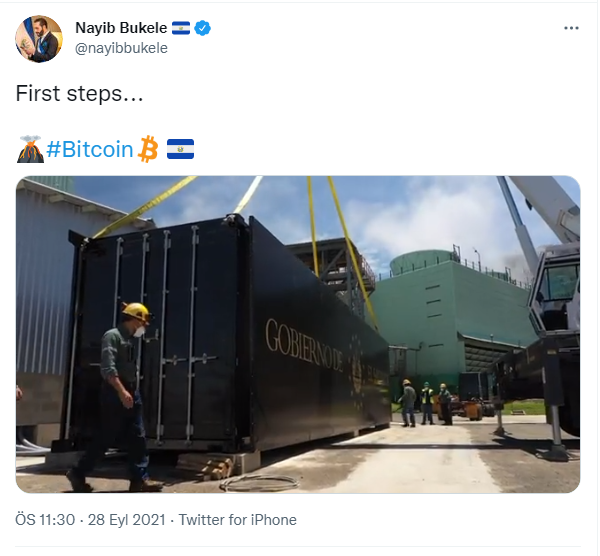Open Nayib Bukele's profile picture
The height and width of the screenshot is (556, 600).
click(39, 38)
